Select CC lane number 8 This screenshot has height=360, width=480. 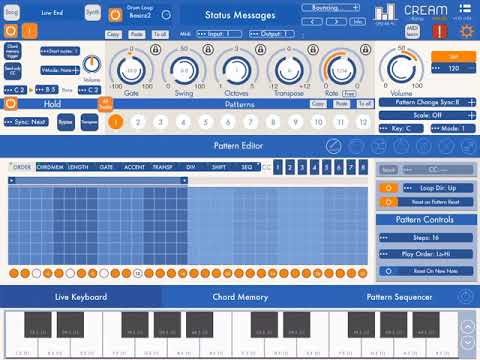pyautogui.click(x=363, y=167)
